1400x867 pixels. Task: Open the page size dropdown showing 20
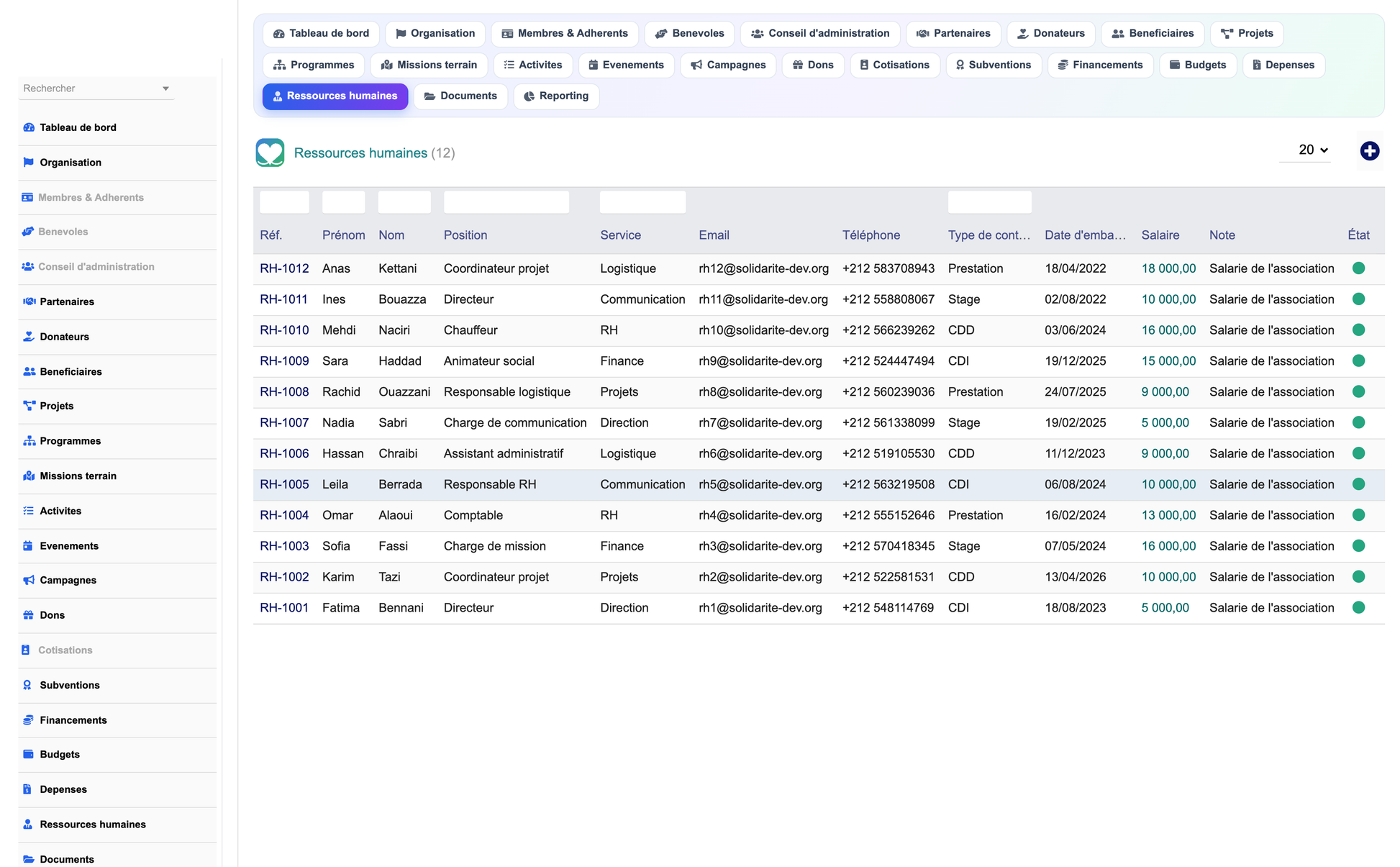tap(1305, 150)
